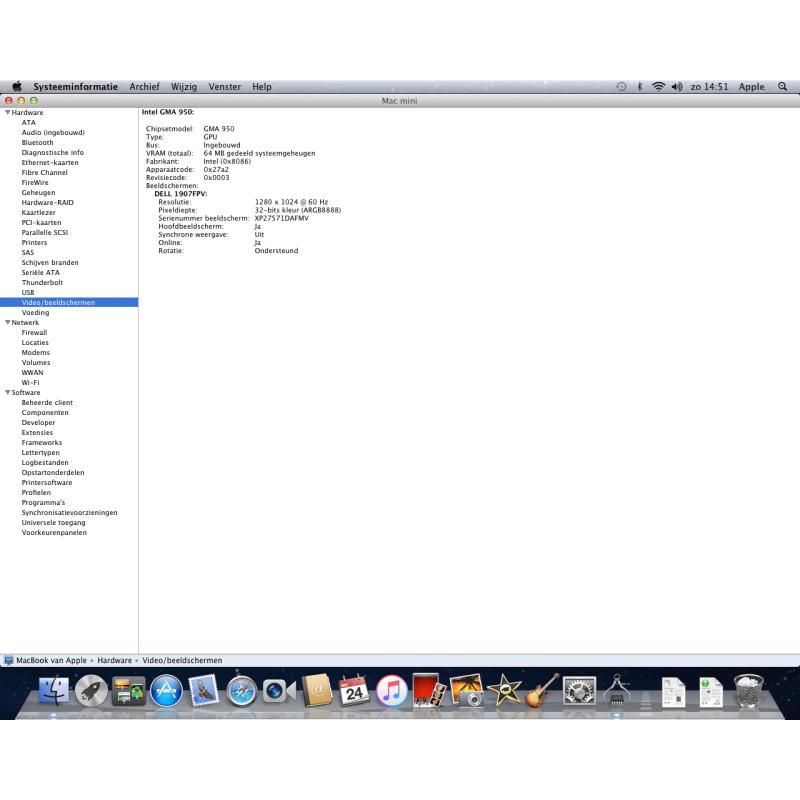Open the Apple logo menu
Image resolution: width=800 pixels, height=800 pixels.
point(17,86)
